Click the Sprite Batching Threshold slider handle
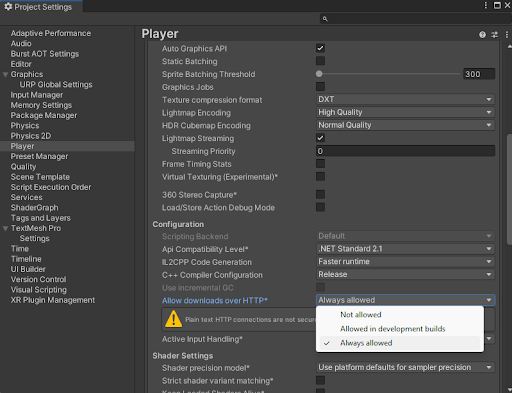Screen dimensions: 512x393 tap(319, 74)
